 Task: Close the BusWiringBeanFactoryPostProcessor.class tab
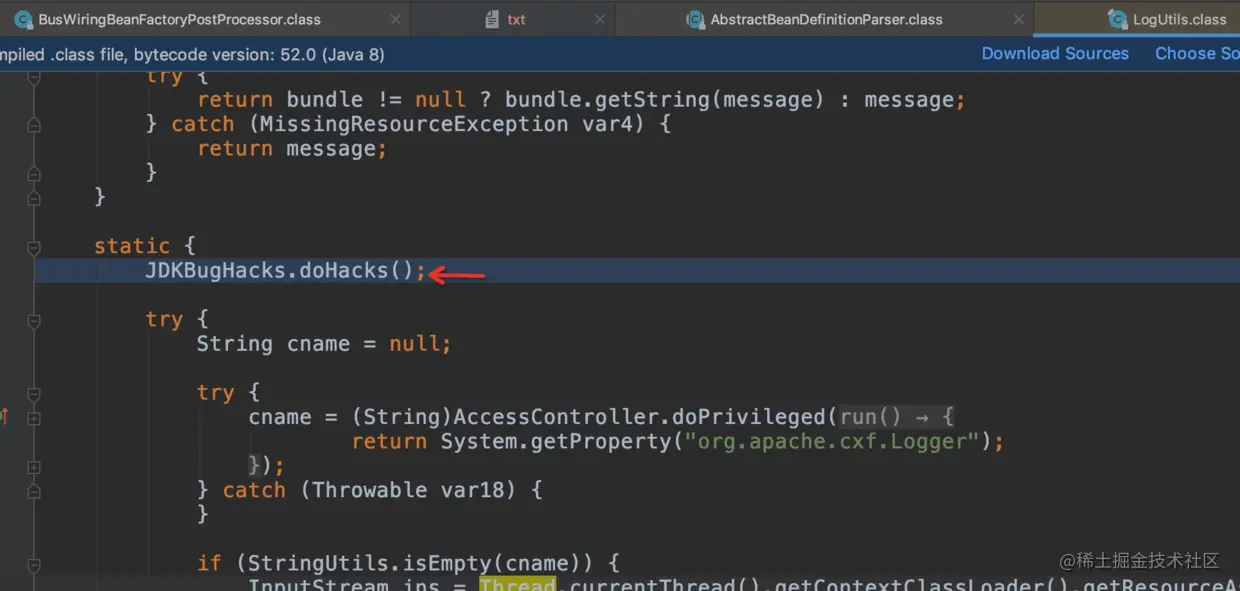point(395,19)
